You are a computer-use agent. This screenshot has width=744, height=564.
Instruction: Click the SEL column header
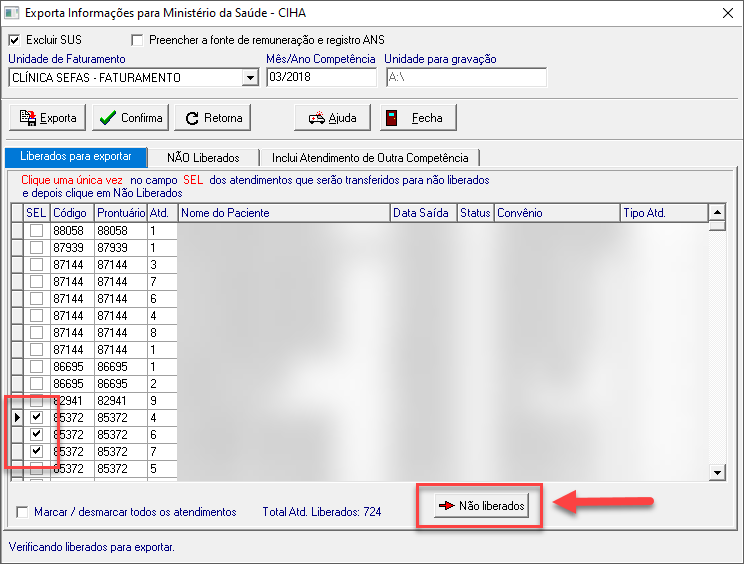37,213
